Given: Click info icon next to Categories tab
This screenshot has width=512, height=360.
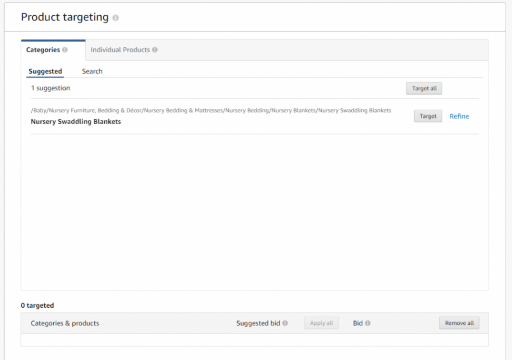Looking at the screenshot, I should click(x=65, y=50).
